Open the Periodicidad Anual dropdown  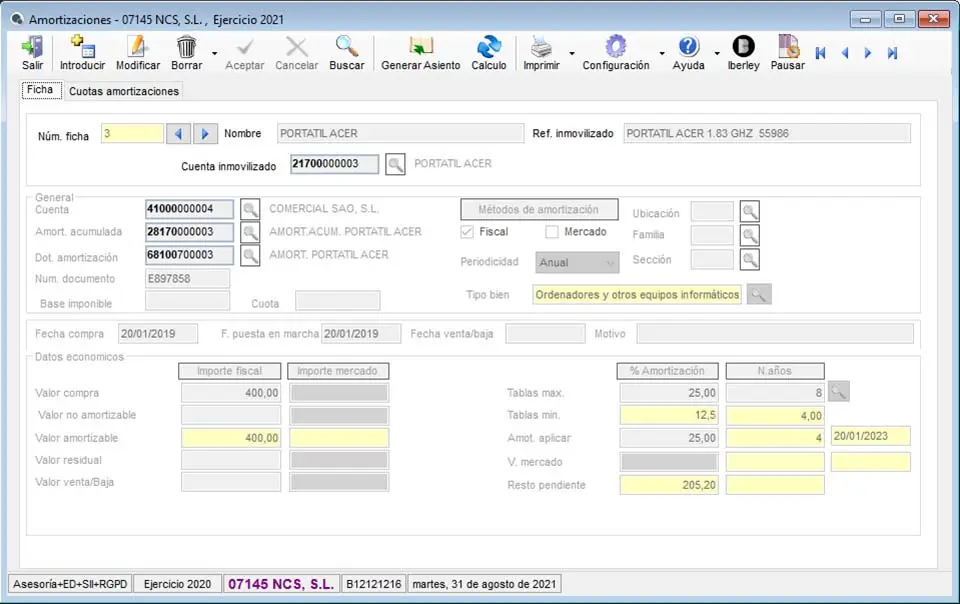[577, 263]
